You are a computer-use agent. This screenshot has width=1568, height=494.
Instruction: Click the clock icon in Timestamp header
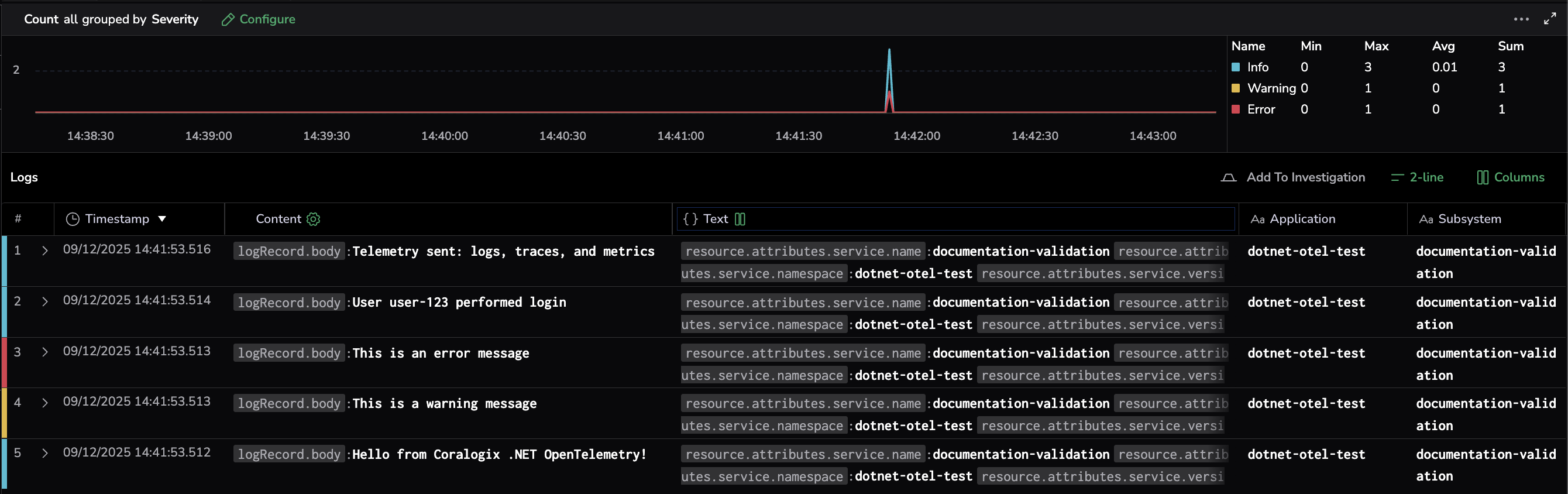73,219
